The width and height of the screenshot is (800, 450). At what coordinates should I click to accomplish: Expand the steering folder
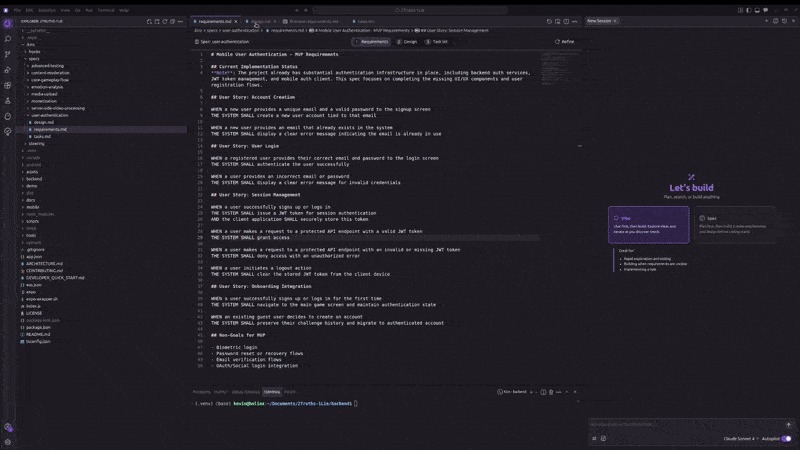click(36, 144)
